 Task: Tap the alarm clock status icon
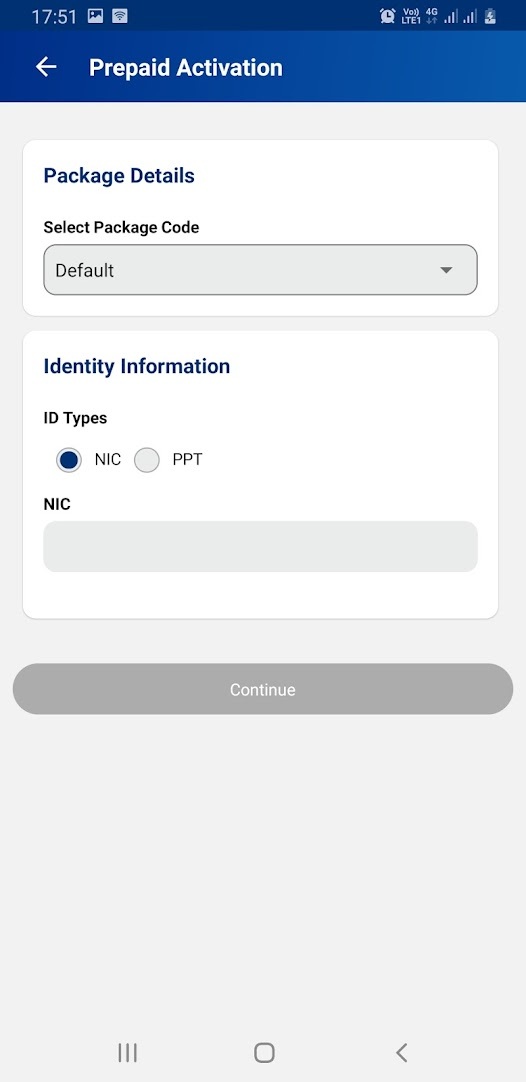coord(387,16)
